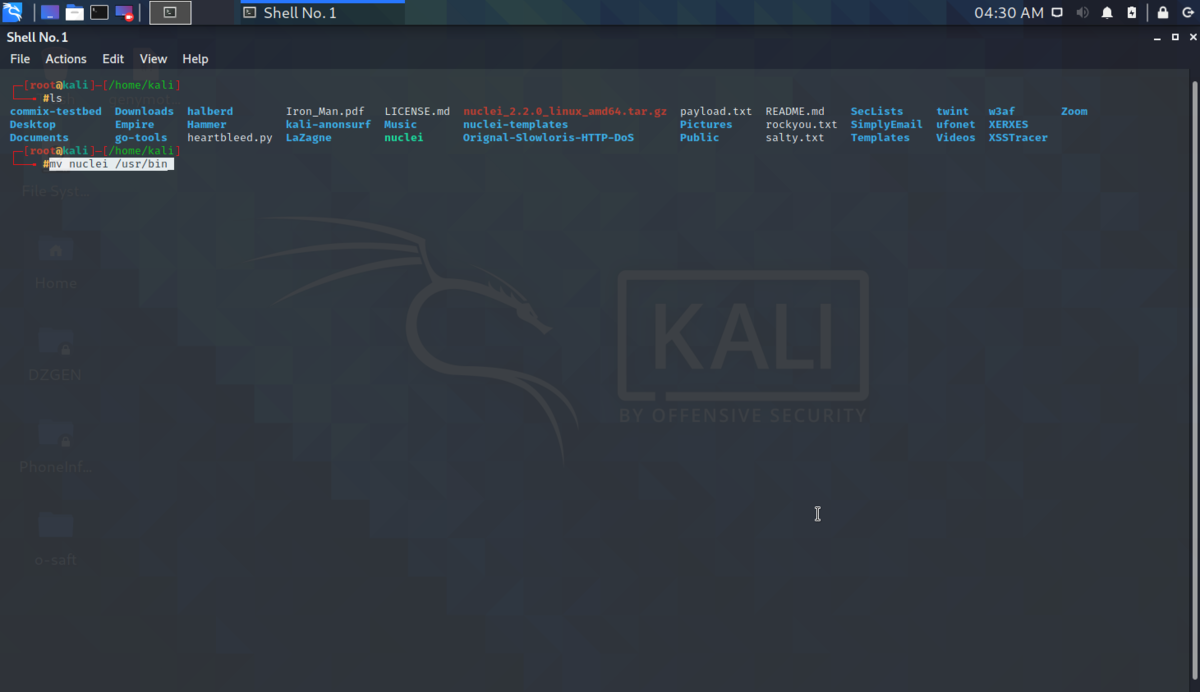Image resolution: width=1200 pixels, height=692 pixels.
Task: Click 'rockyou.txt' file name
Action: point(802,124)
